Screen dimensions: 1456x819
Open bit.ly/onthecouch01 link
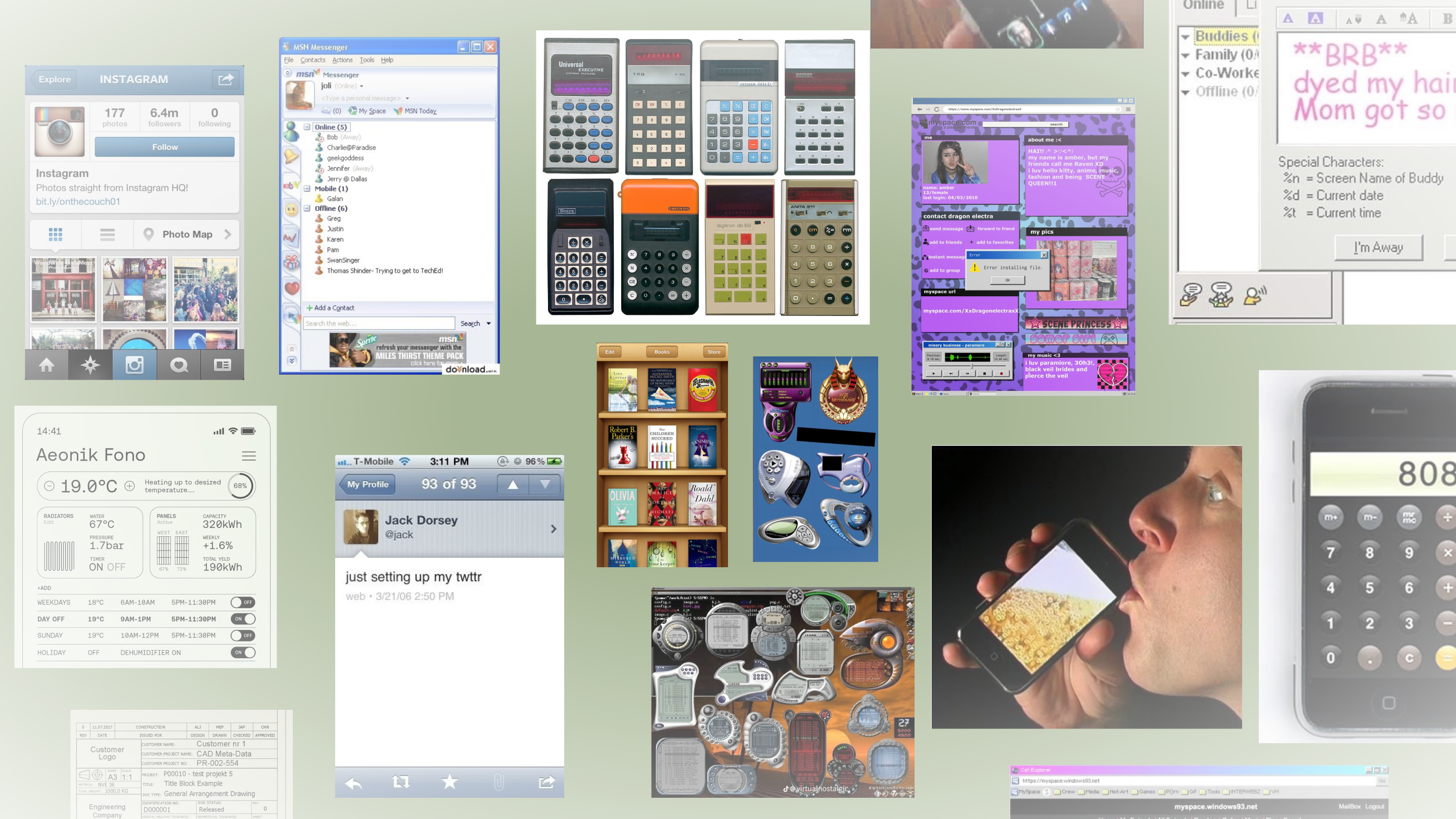pos(78,202)
